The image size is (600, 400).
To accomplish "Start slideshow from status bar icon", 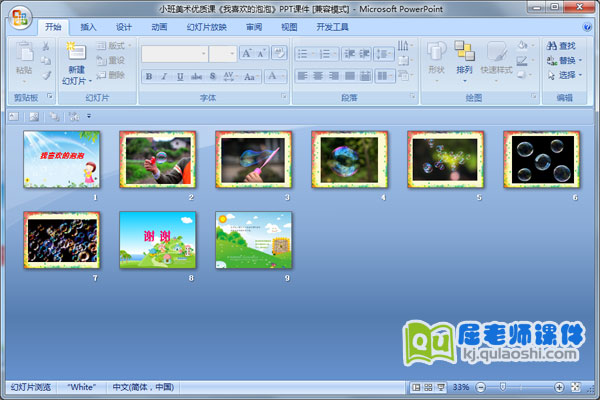I will [x=440, y=386].
